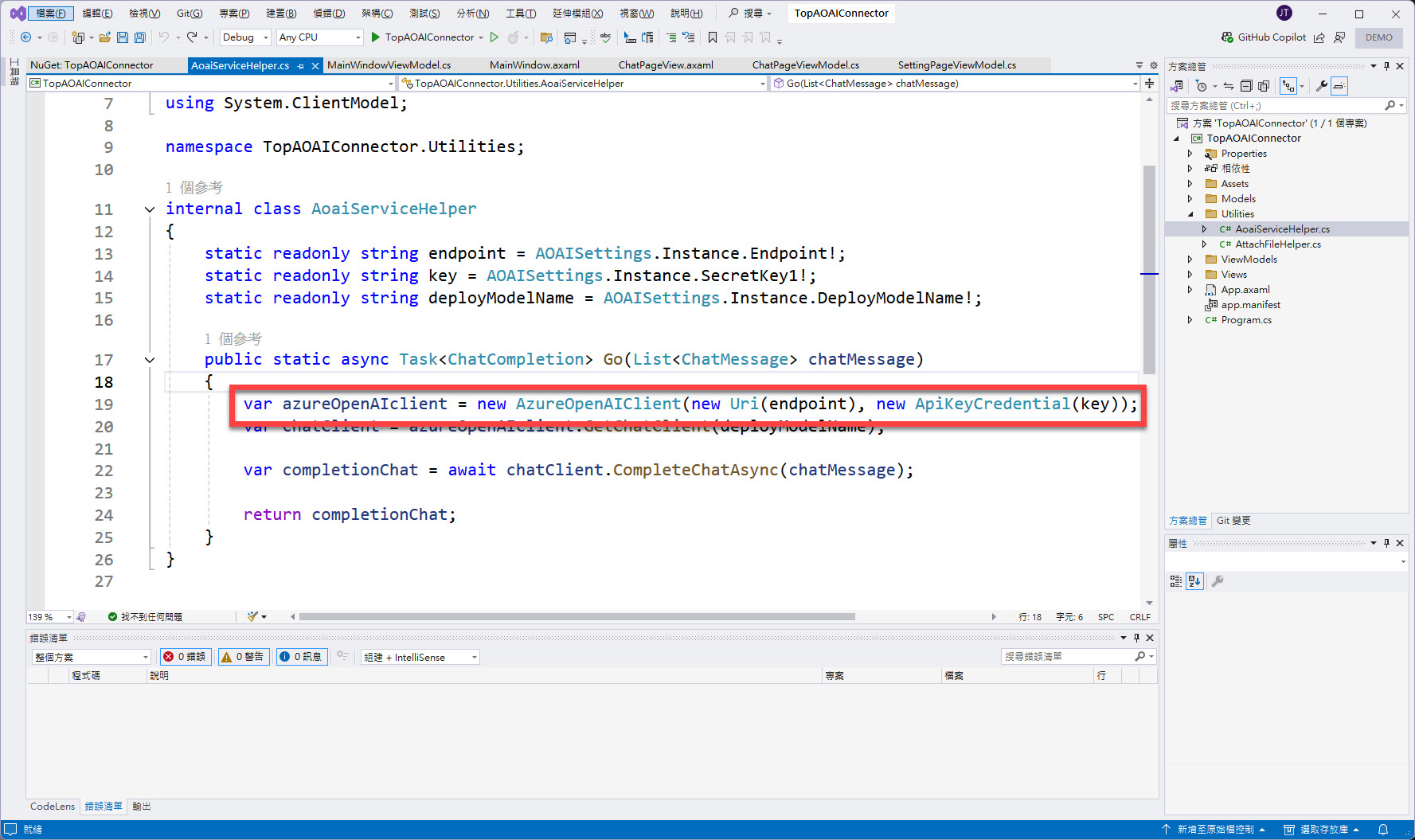Toggle a bookmark on current line
The image size is (1415, 840).
tap(713, 37)
